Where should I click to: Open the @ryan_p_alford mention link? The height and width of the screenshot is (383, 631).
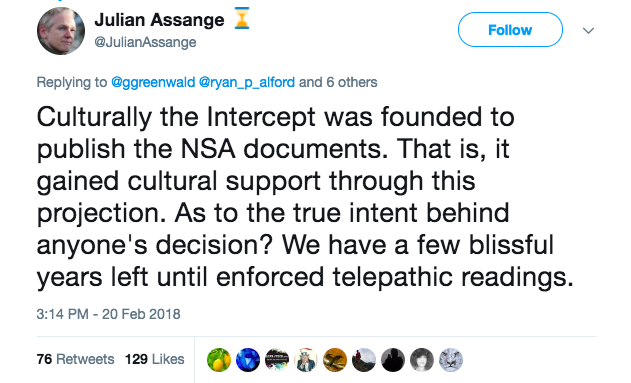coord(247,82)
